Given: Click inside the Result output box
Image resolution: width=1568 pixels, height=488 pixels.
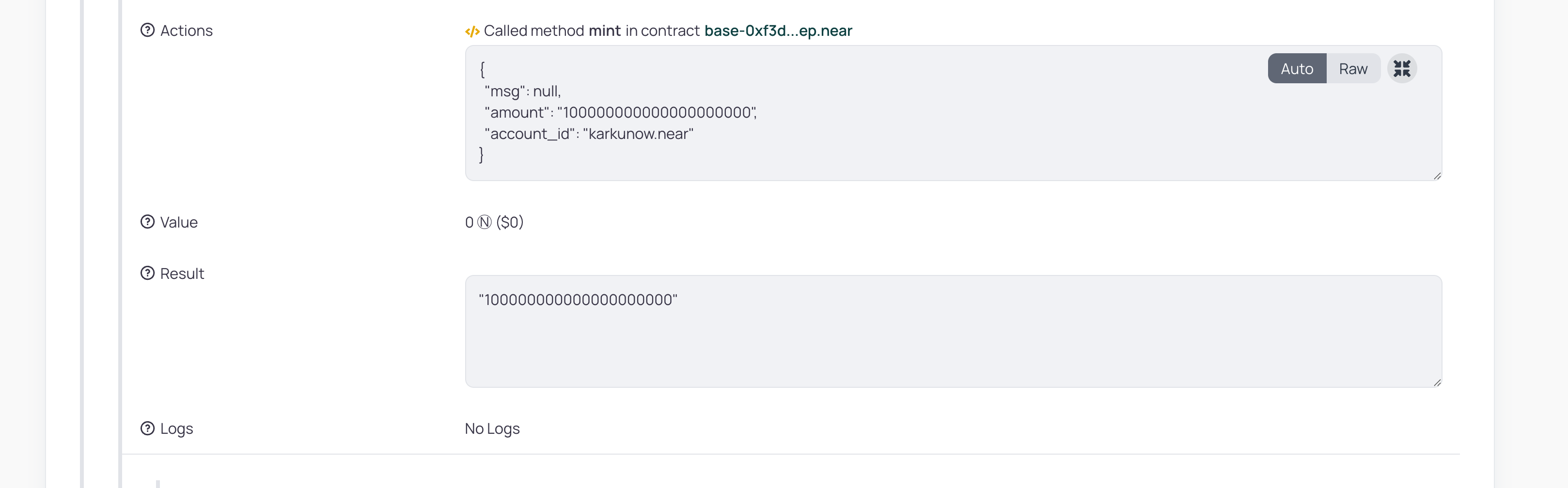Looking at the screenshot, I should [x=913, y=341].
